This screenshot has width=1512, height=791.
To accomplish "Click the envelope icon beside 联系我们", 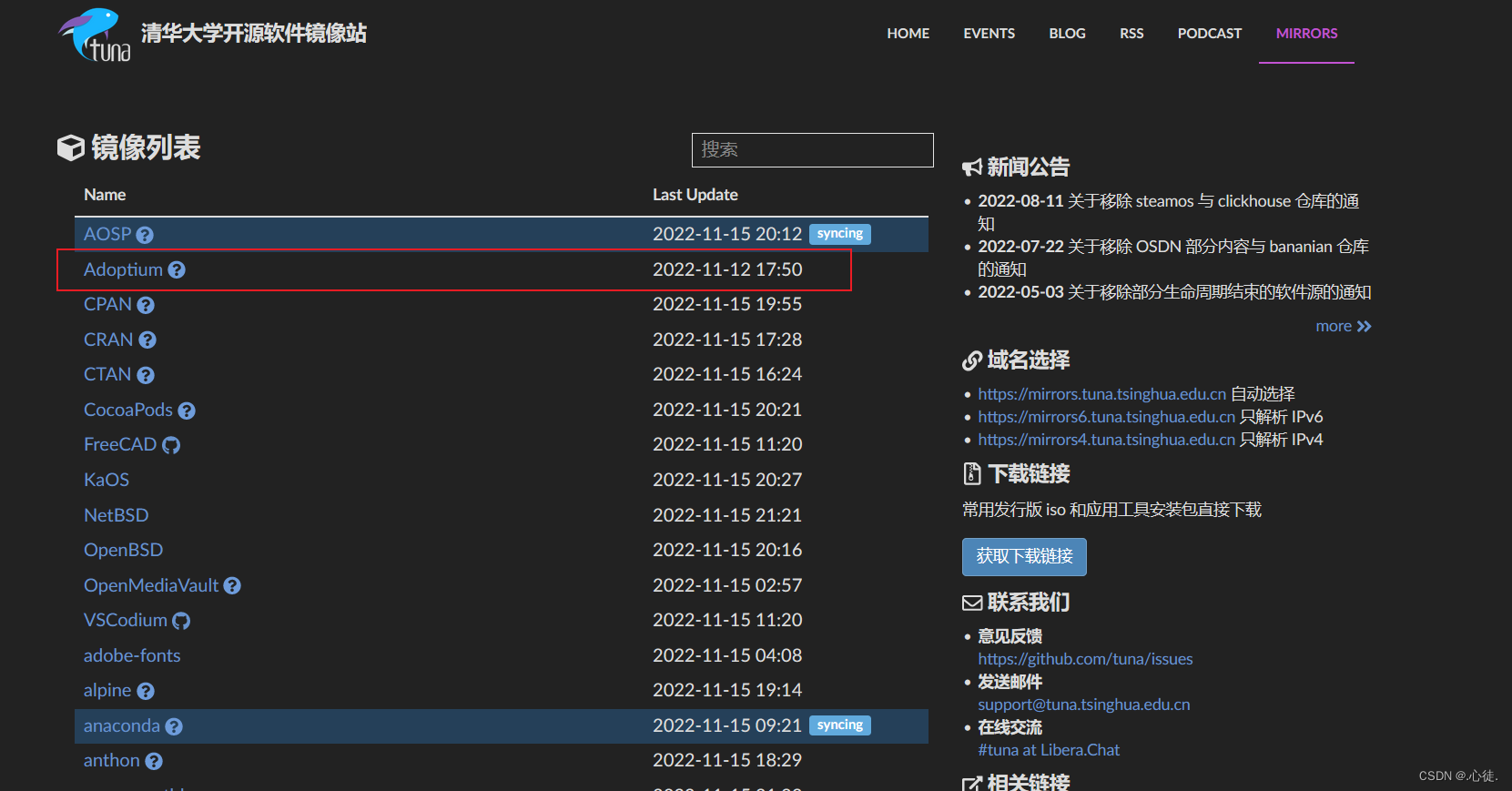I will click(972, 603).
